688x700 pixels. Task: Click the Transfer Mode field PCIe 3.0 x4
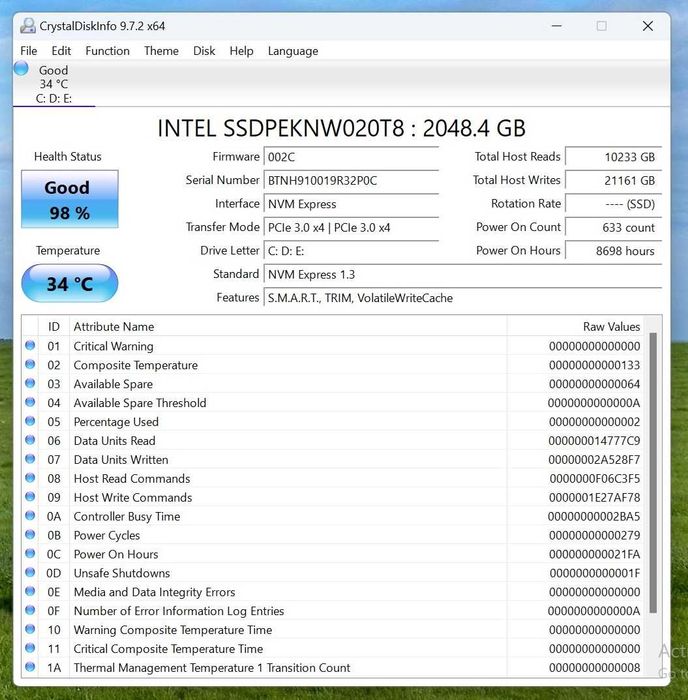351,228
